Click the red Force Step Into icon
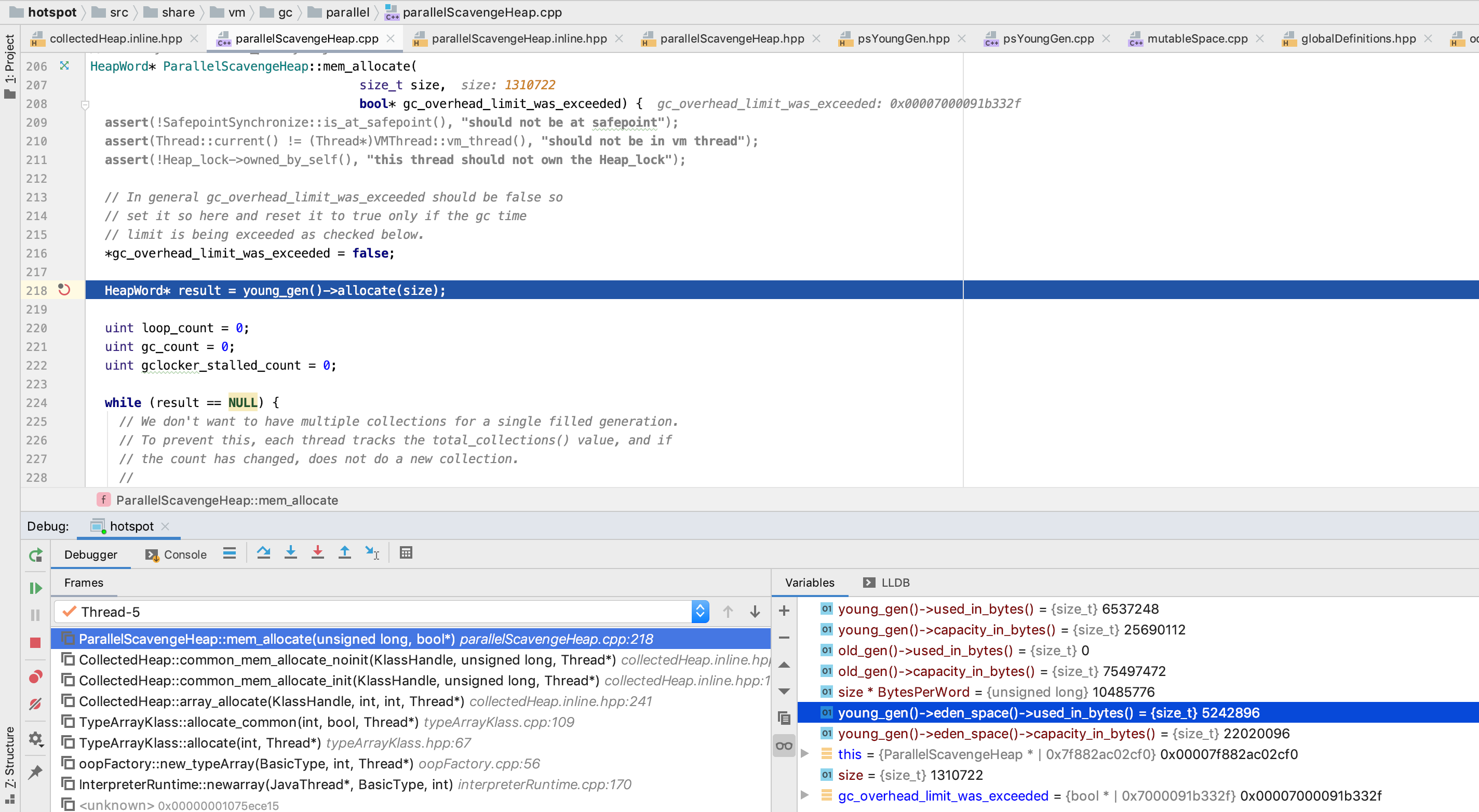Viewport: 1479px width, 812px height. [x=317, y=552]
